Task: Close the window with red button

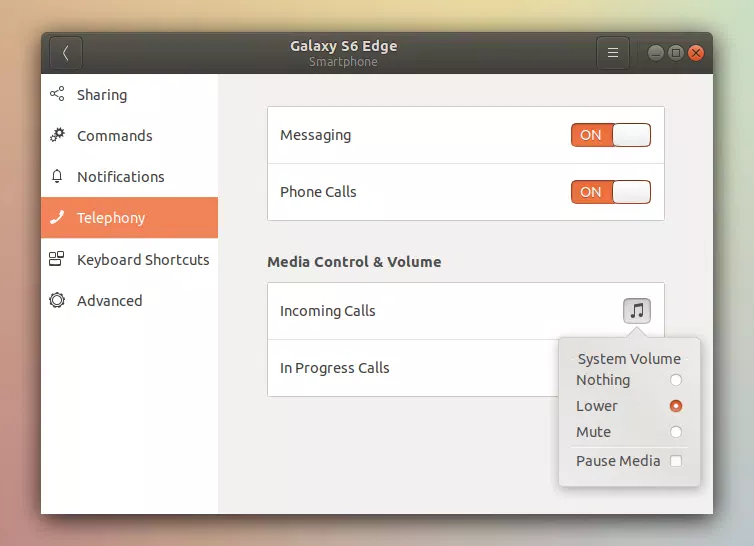Action: pyautogui.click(x=696, y=53)
